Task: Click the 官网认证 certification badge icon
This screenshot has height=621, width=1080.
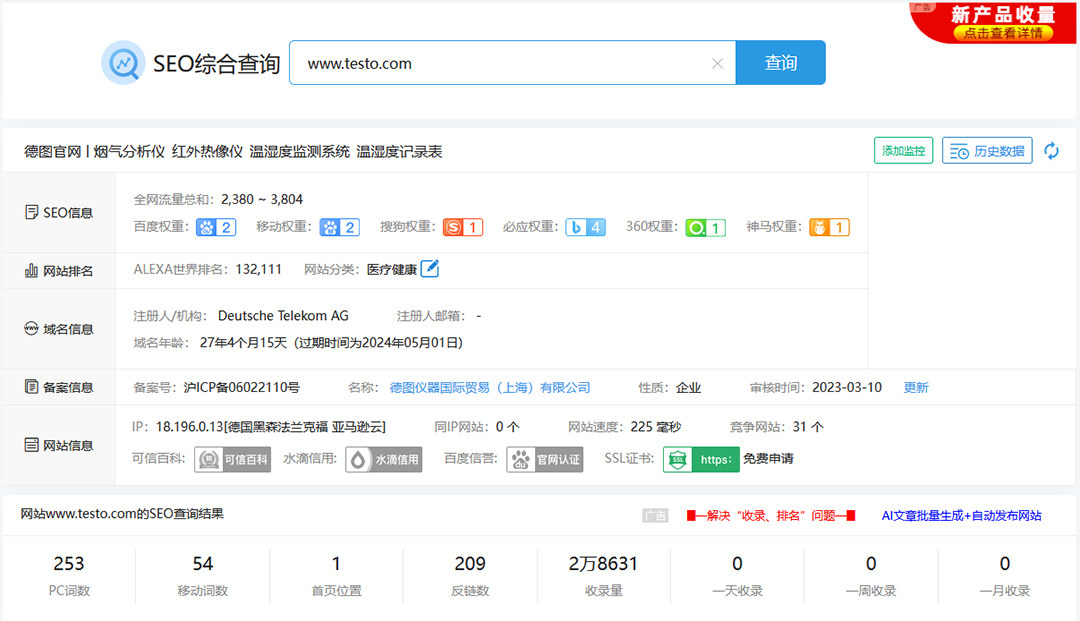Action: point(544,458)
